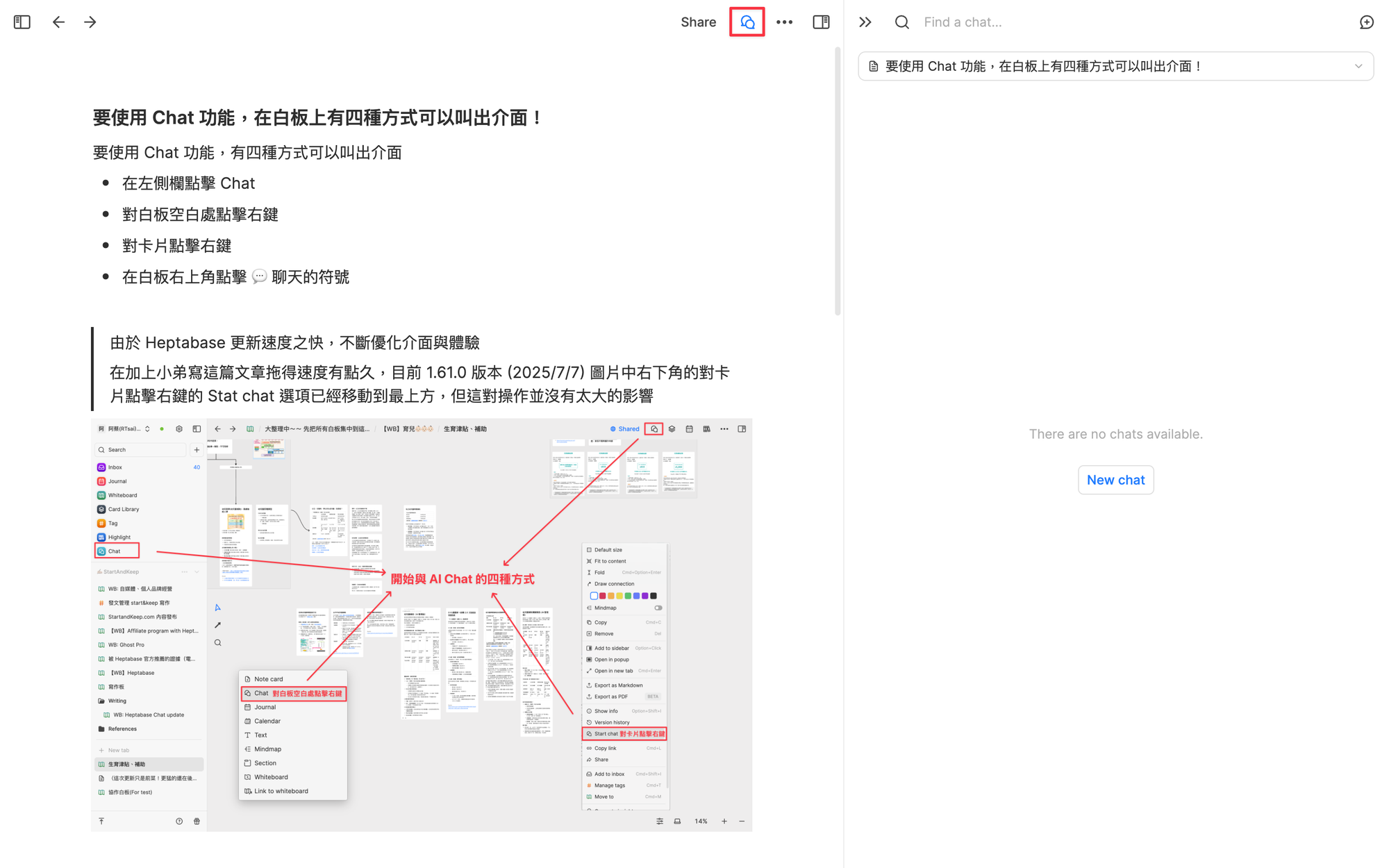This screenshot has height=868, width=1389.
Task: Toggle the right sidebar panel icon
Action: click(x=821, y=22)
